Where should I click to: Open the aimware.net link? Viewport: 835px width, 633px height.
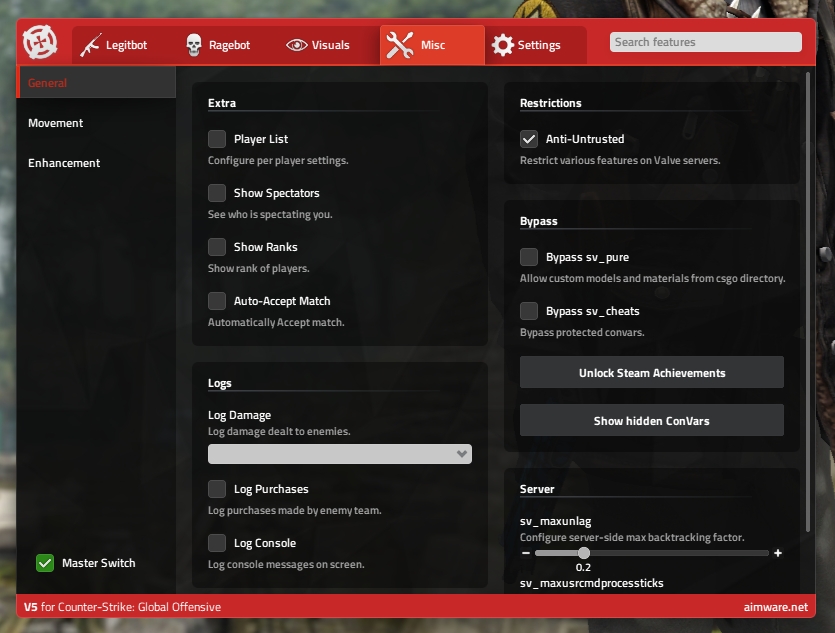[x=777, y=607]
